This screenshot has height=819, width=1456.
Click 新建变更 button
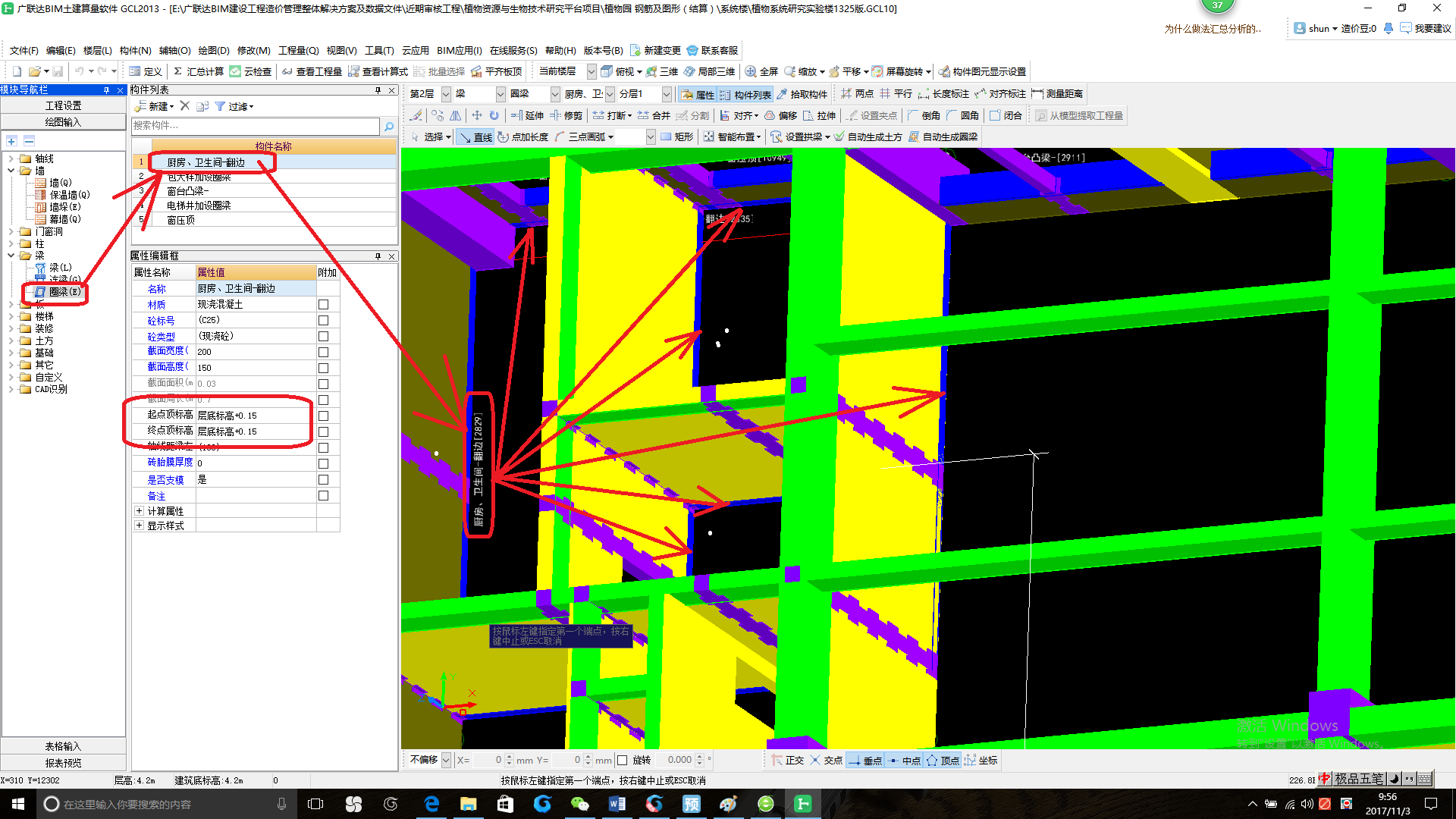coord(655,51)
